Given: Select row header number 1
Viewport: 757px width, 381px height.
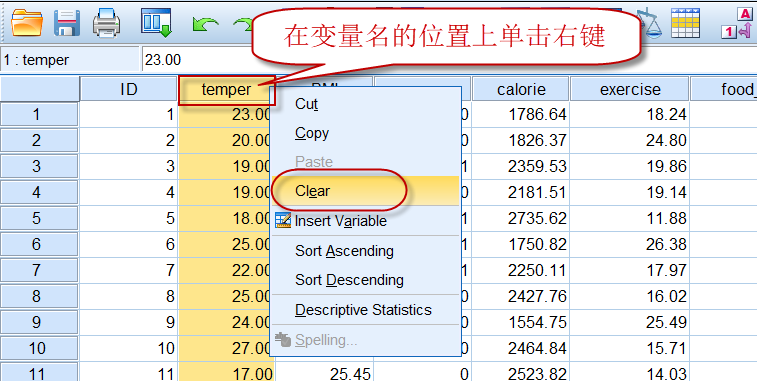Looking at the screenshot, I should point(39,114).
